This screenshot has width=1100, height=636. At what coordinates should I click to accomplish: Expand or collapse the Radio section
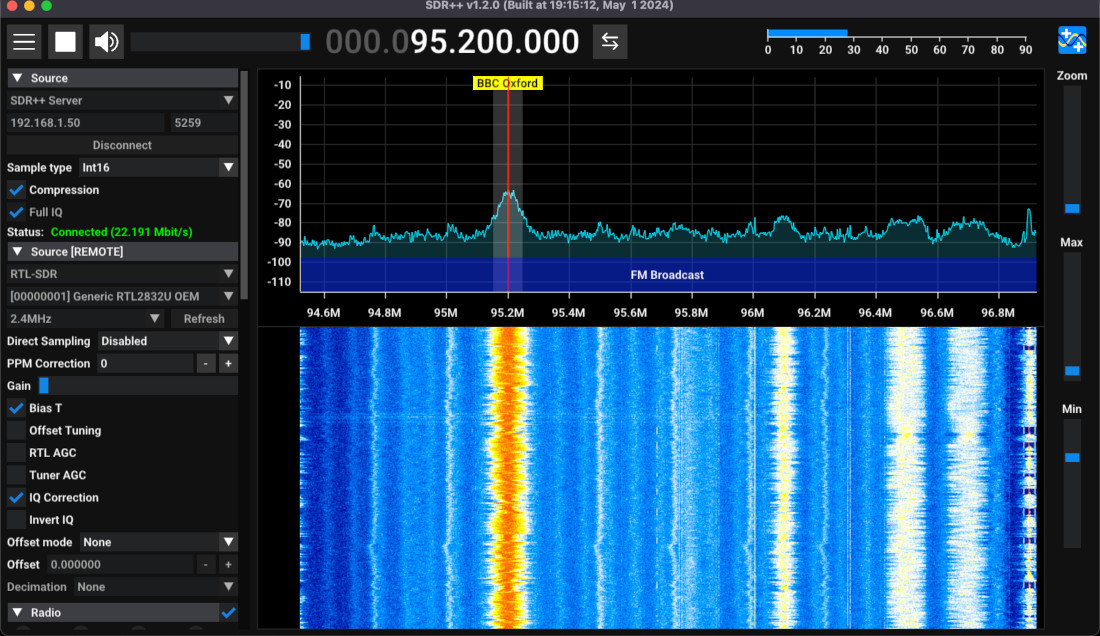coord(112,613)
